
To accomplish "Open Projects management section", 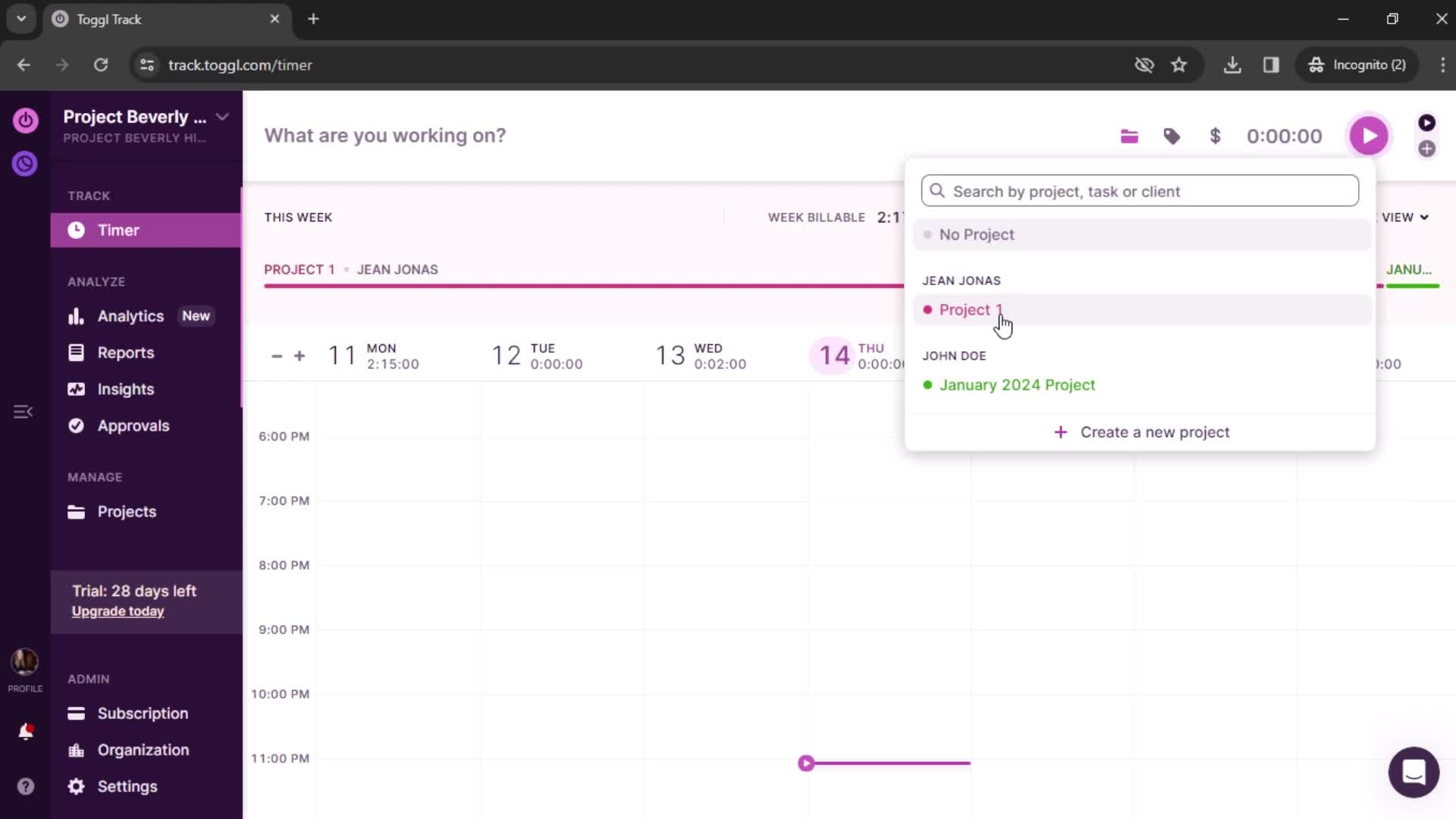I will pyautogui.click(x=126, y=511).
